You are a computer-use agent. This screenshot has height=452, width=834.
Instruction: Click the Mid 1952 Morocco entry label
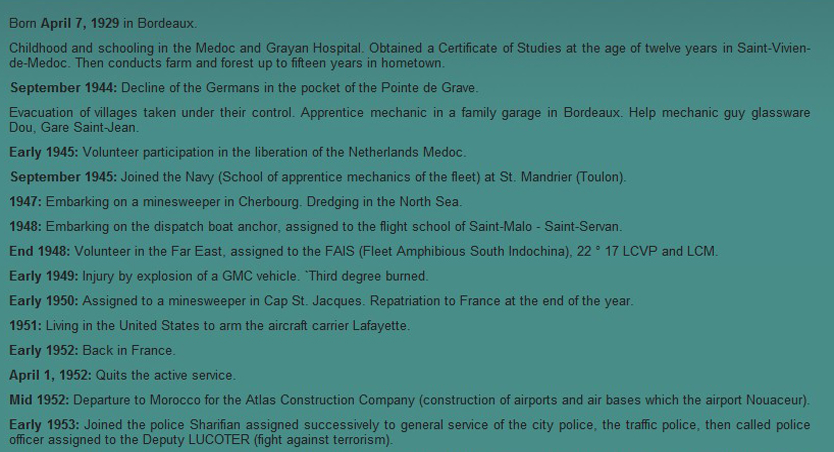[39, 400]
